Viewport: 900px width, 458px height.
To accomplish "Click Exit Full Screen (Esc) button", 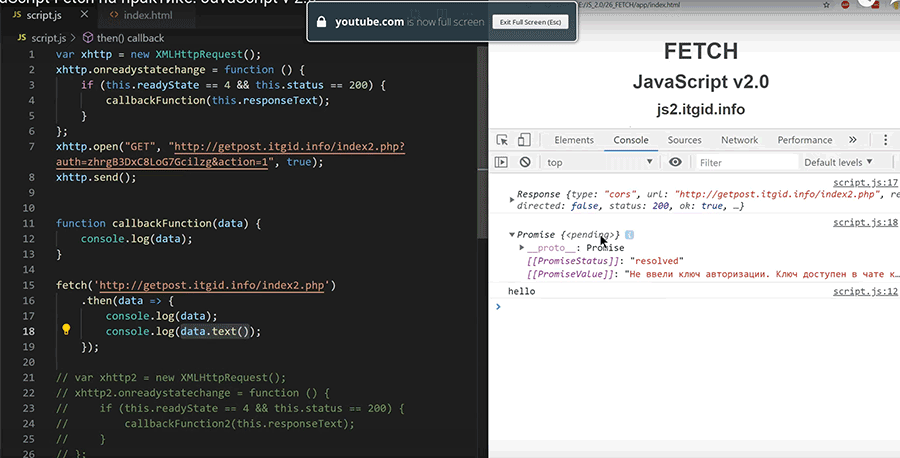I will coord(530,22).
